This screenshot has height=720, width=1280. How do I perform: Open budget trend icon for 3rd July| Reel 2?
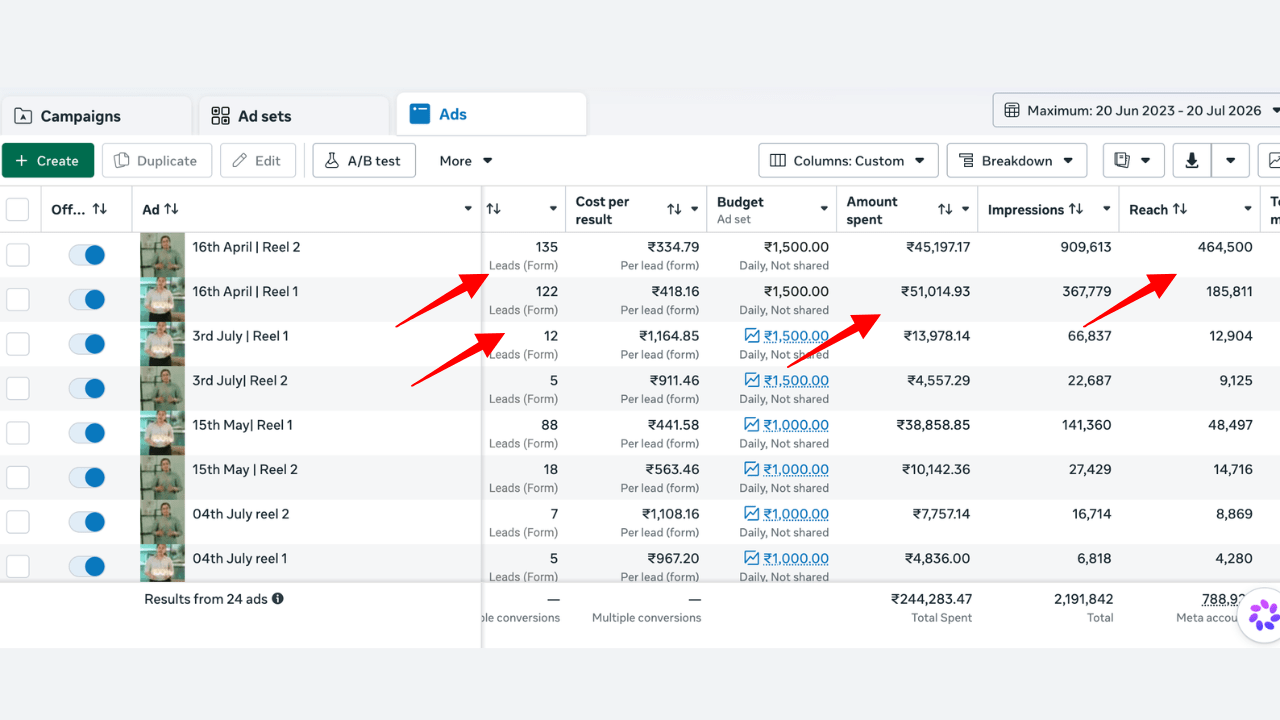click(752, 380)
